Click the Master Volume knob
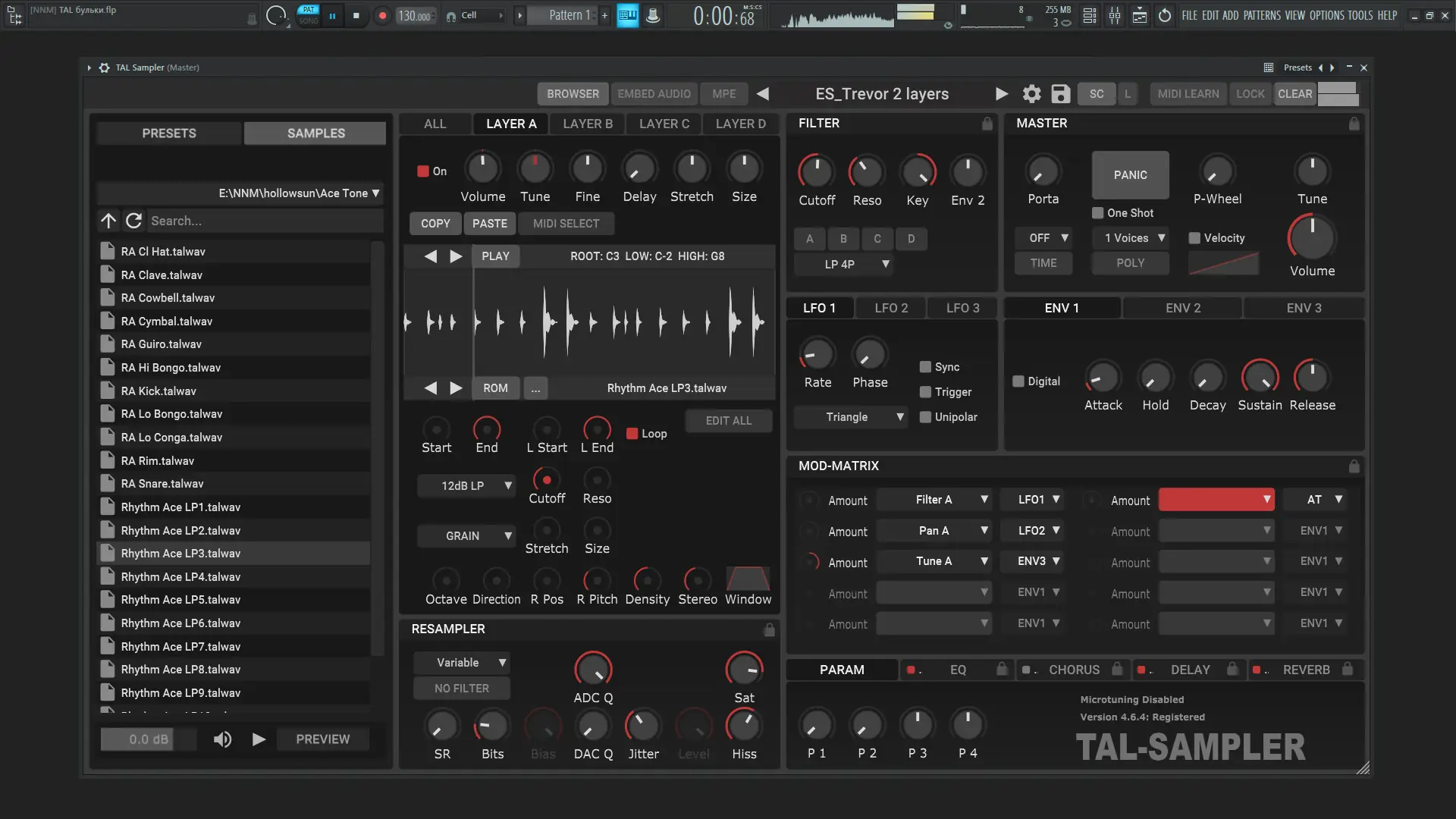 1311,239
